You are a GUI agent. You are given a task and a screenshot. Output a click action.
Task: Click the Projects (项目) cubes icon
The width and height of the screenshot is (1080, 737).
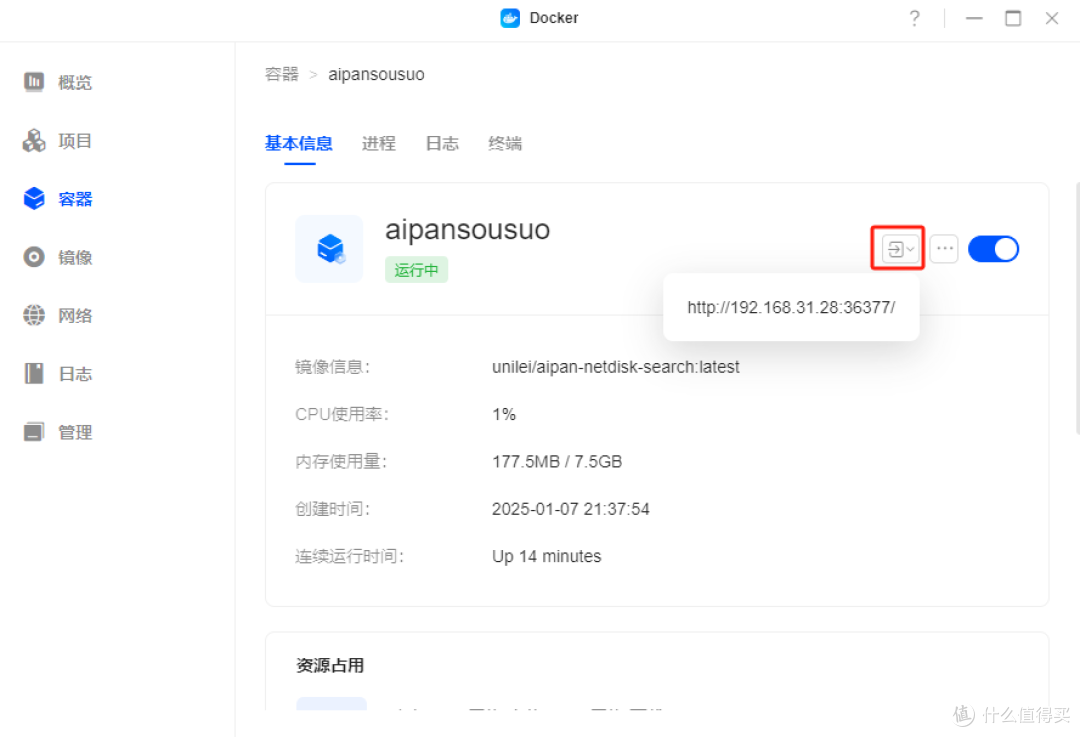[34, 141]
